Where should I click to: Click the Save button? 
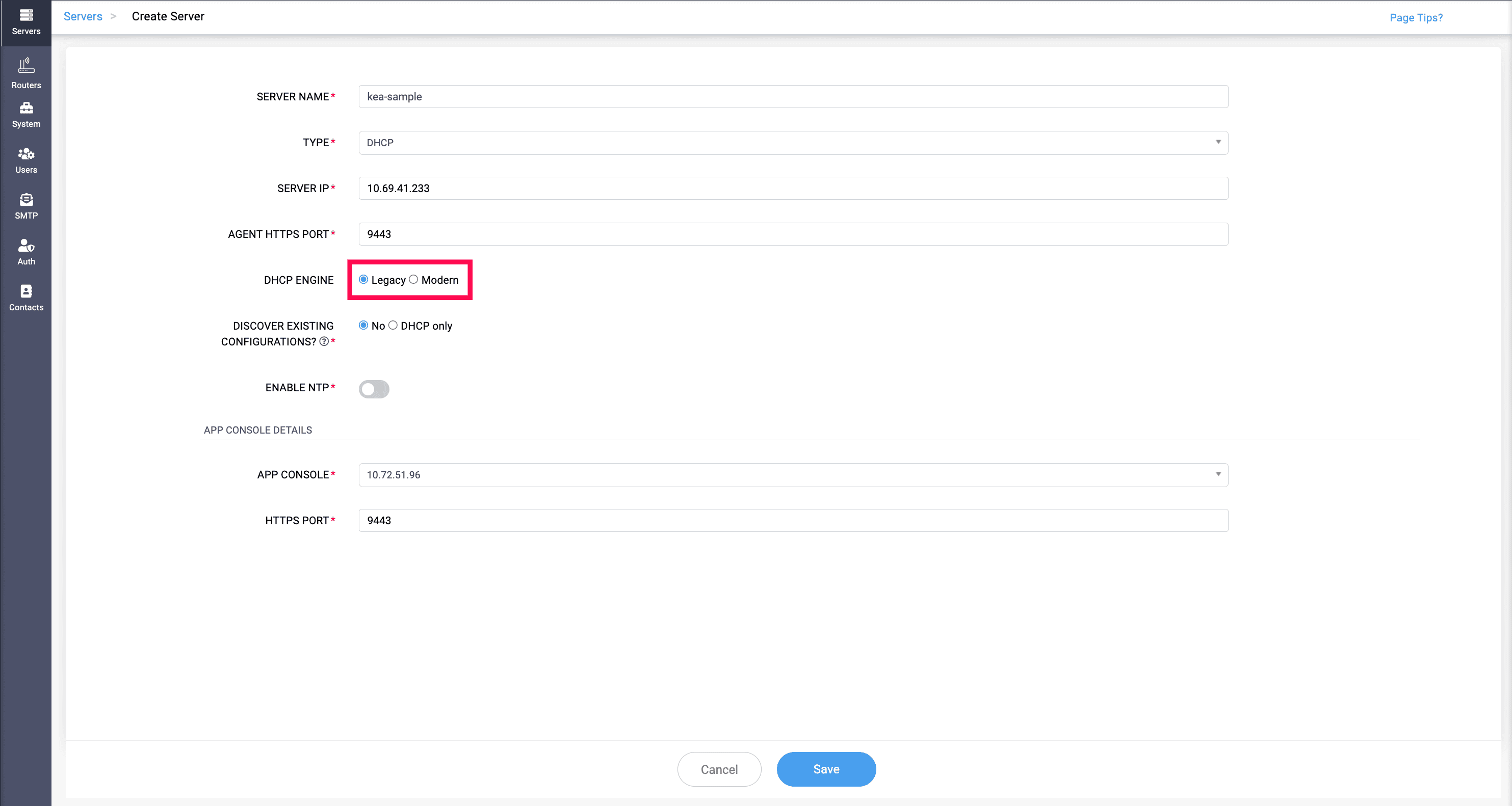[826, 769]
